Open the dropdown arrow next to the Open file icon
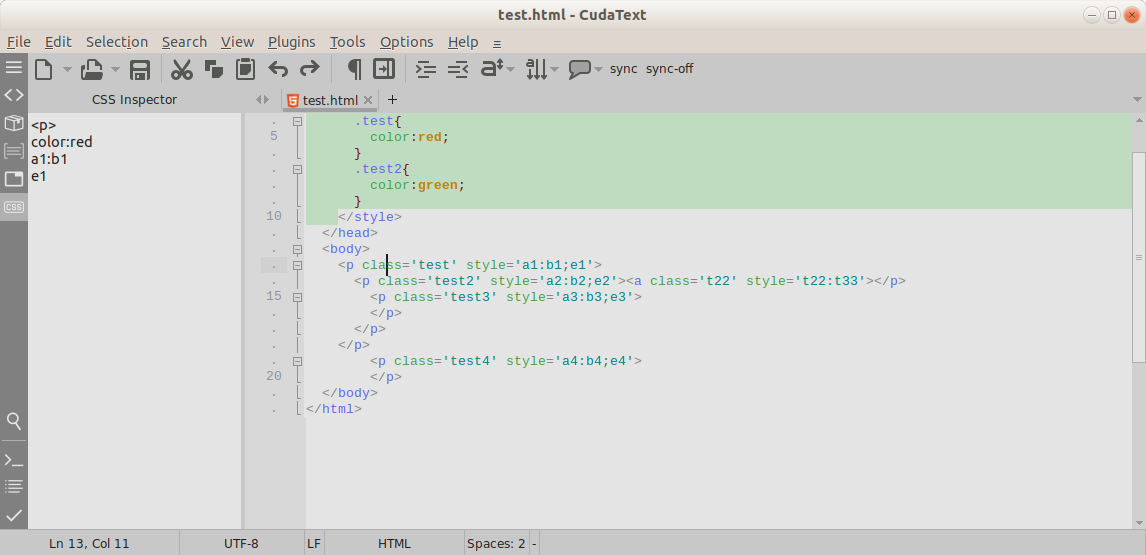 click(115, 70)
